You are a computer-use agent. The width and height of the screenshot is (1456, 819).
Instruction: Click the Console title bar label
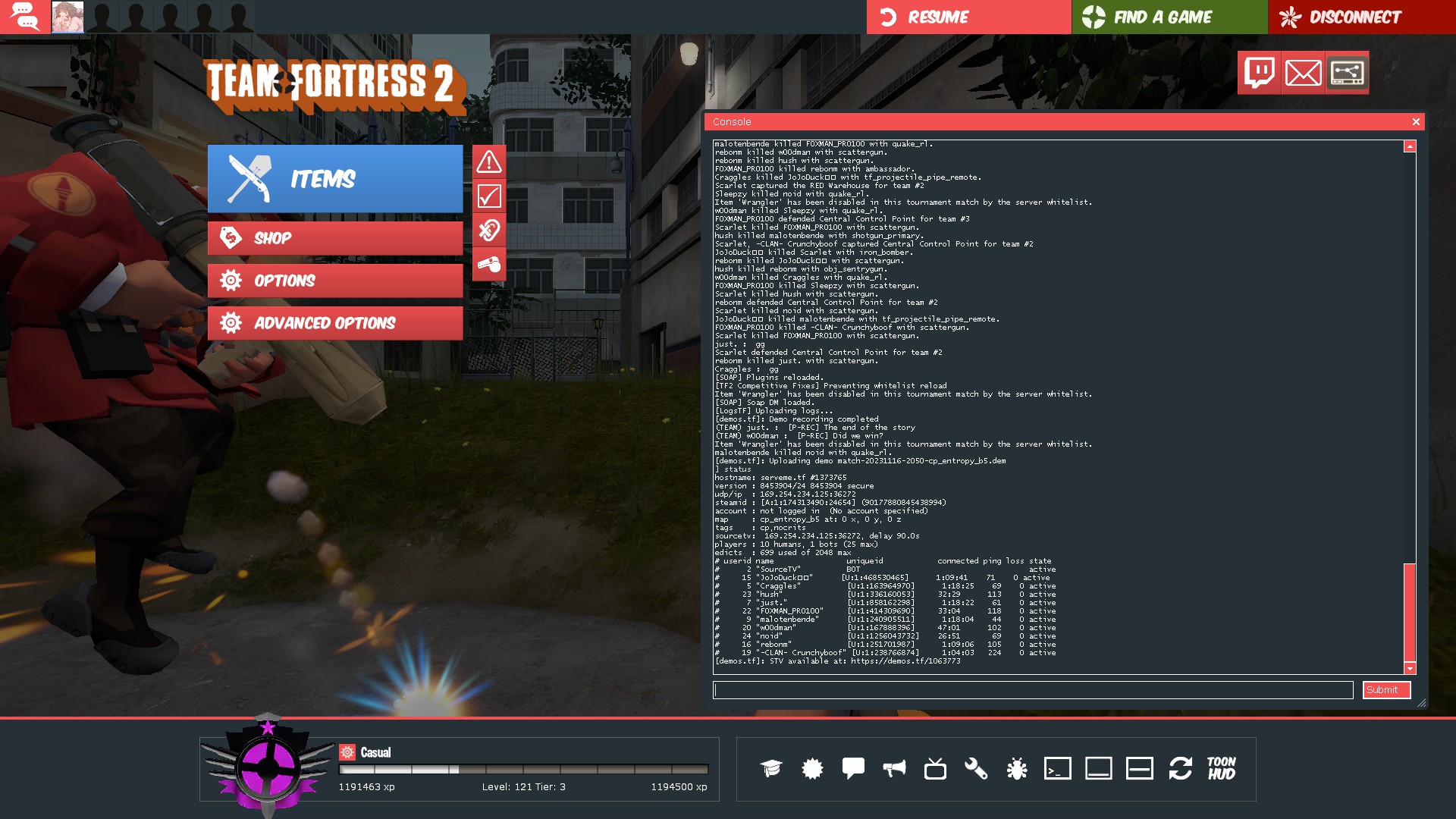click(732, 121)
